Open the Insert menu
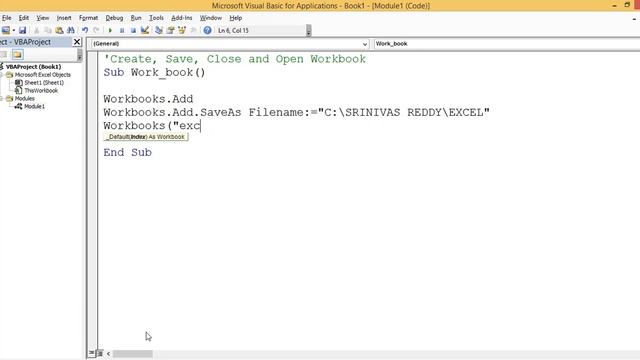 pyautogui.click(x=64, y=18)
